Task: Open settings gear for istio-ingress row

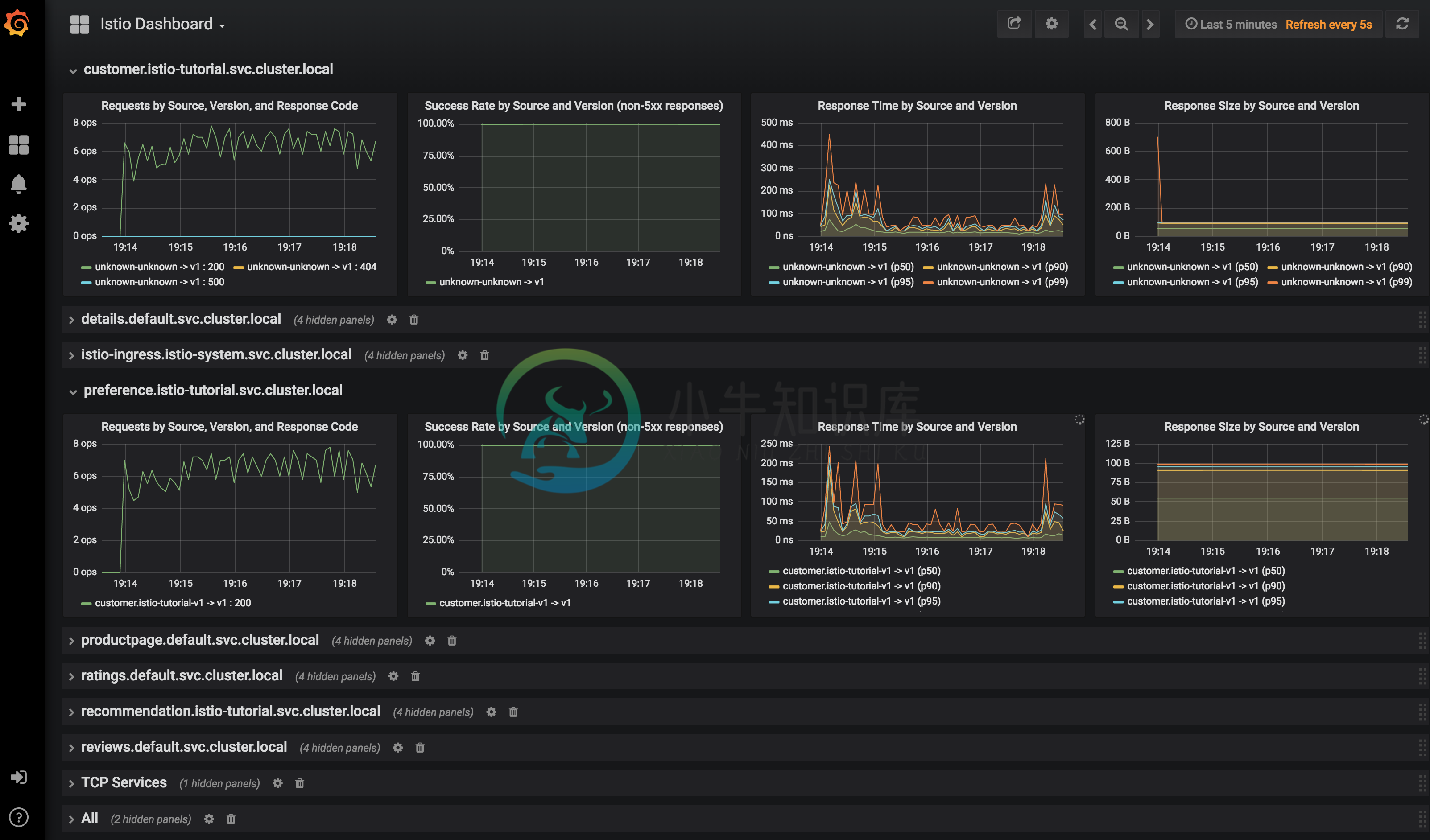Action: [463, 356]
